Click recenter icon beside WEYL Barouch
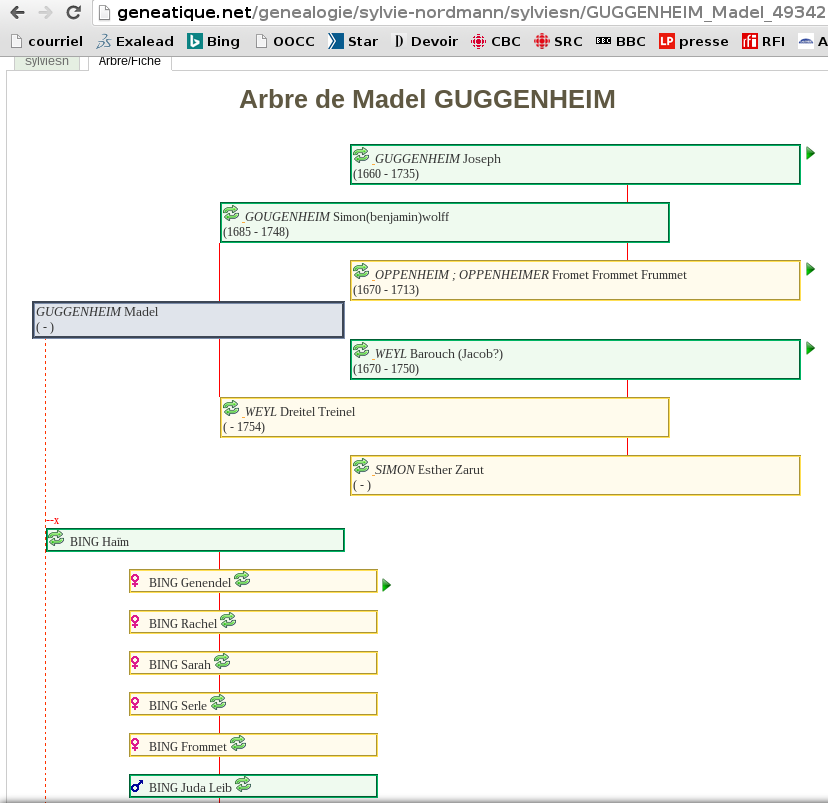828x803 pixels. [361, 351]
